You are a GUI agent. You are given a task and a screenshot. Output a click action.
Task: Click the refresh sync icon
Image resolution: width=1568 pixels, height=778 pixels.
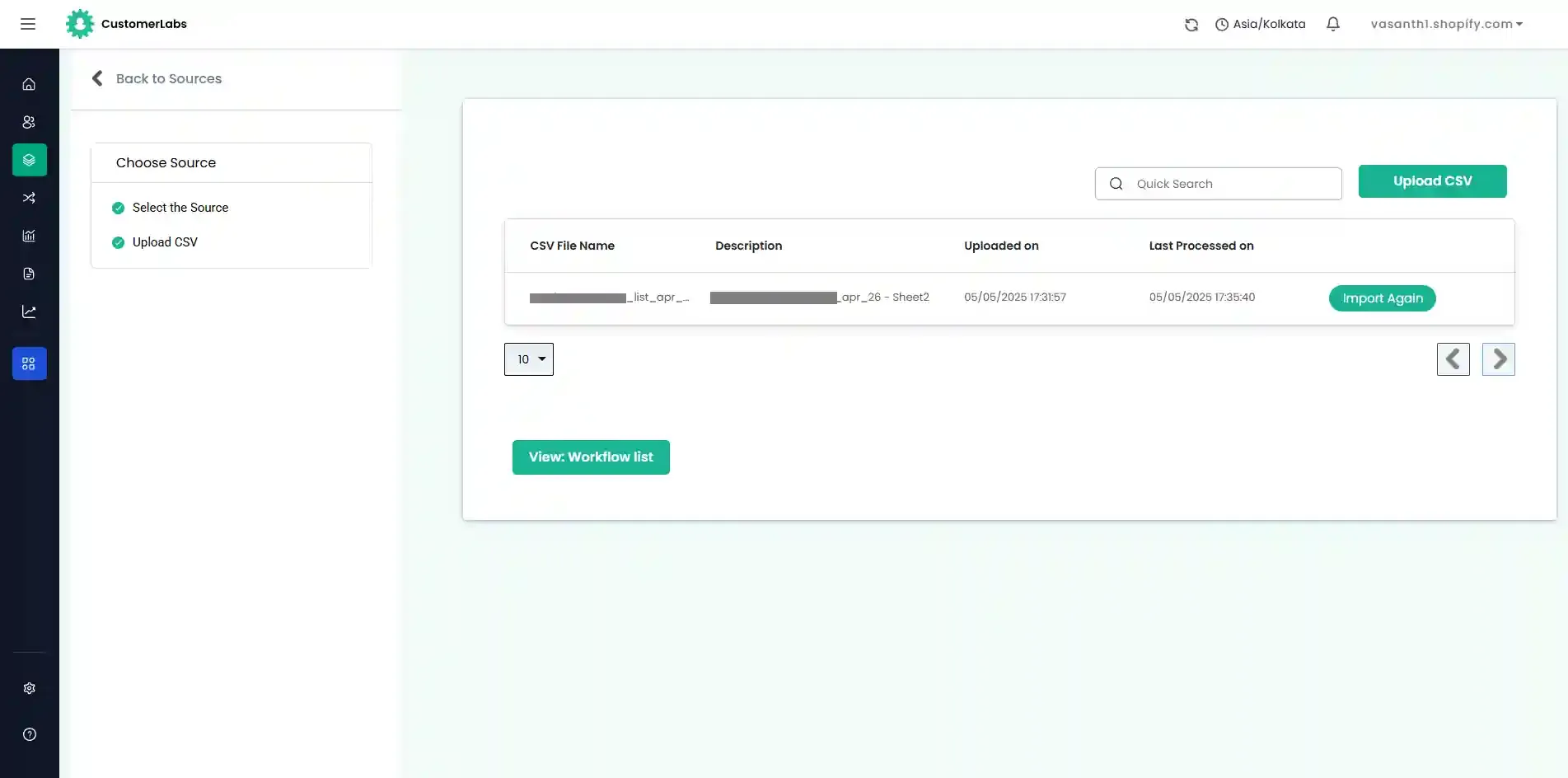point(1191,25)
